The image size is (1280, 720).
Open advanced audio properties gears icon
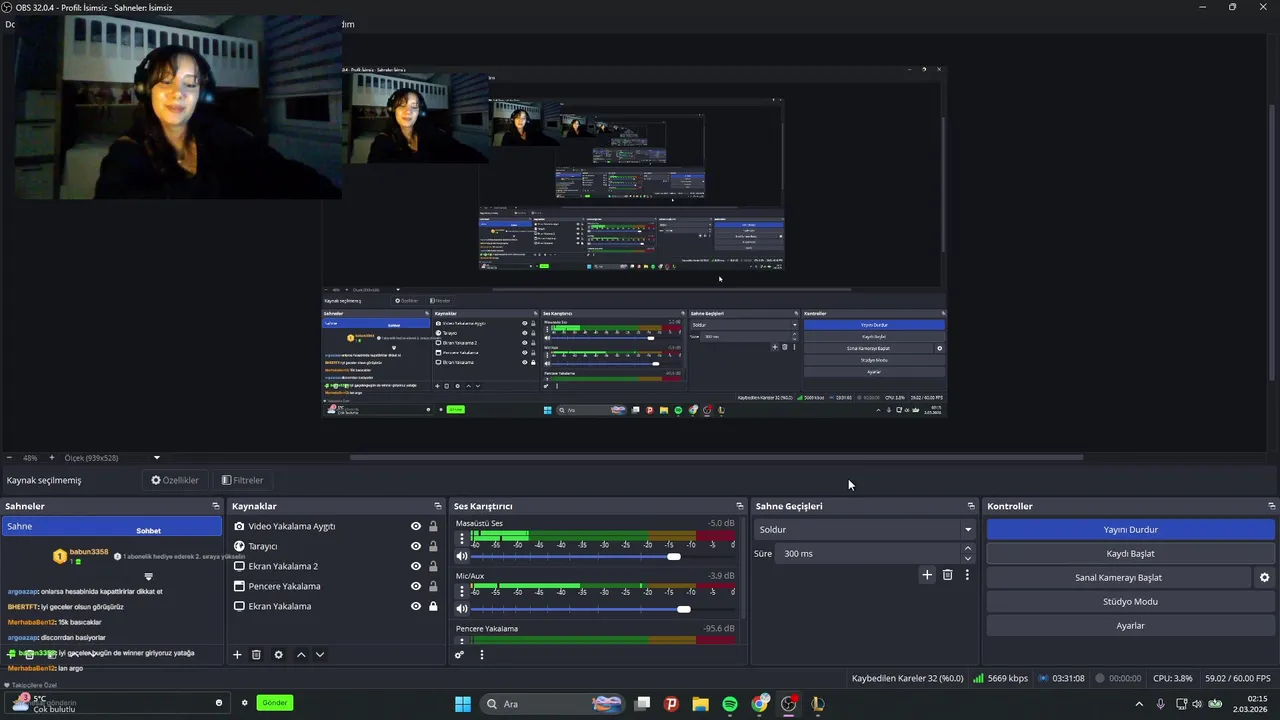(x=459, y=655)
